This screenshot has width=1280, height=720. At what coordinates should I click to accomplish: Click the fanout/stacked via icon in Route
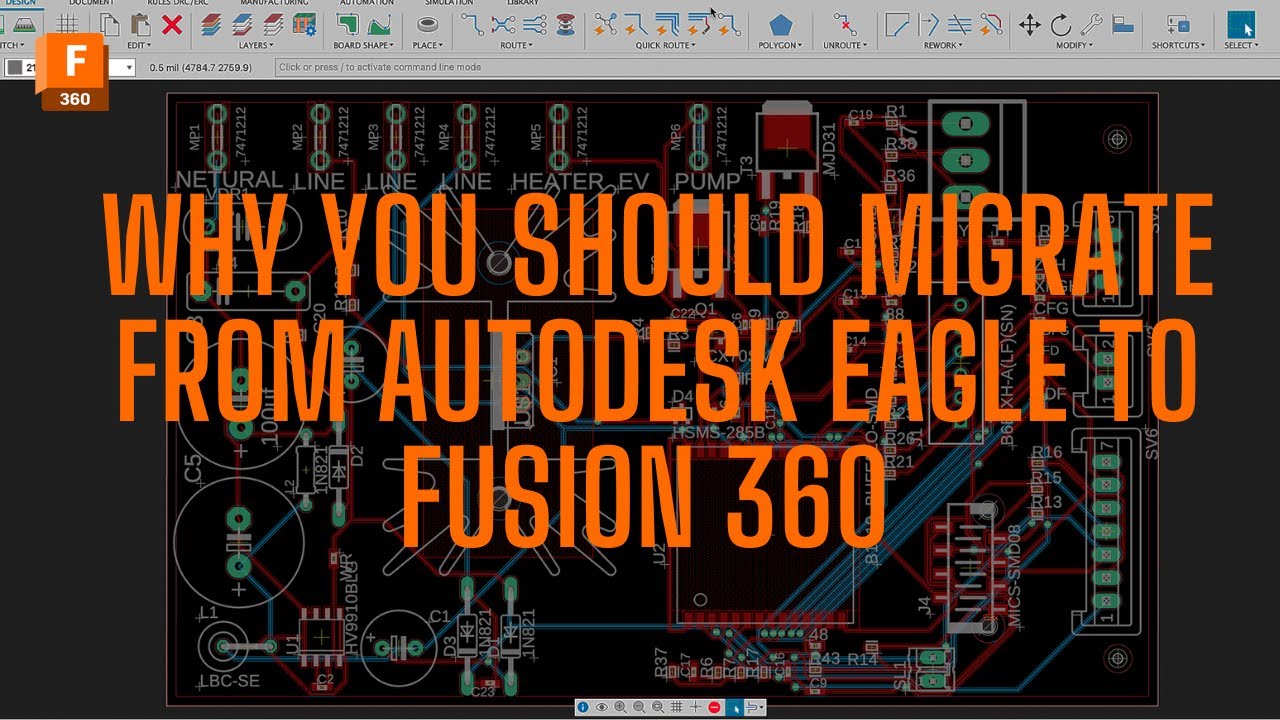click(x=565, y=25)
